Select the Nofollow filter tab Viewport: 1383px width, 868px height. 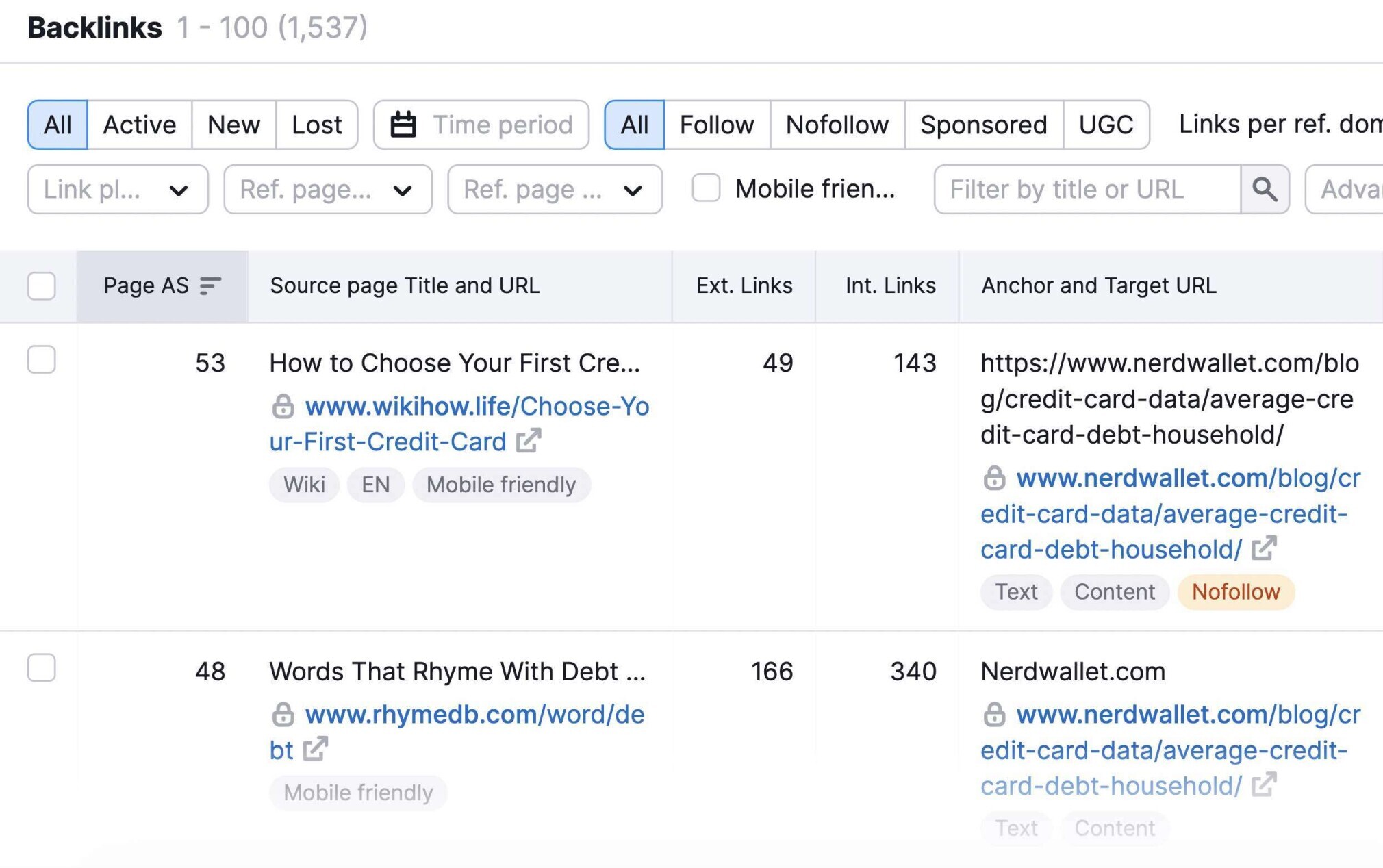837,125
